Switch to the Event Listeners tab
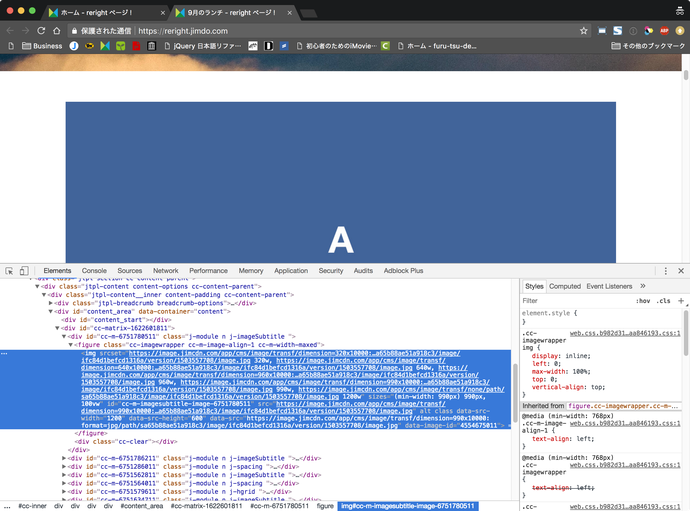 (x=609, y=286)
